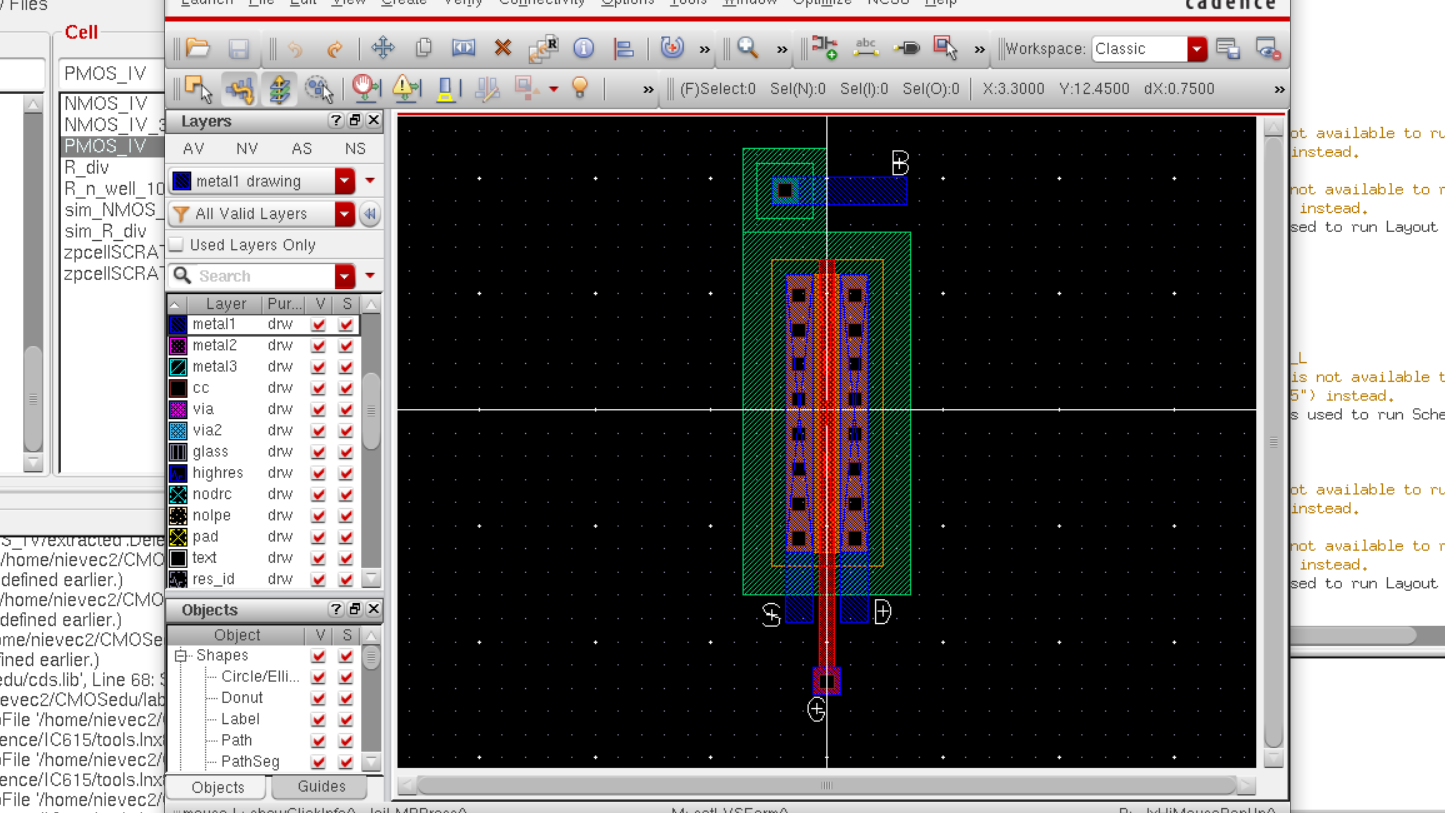This screenshot has width=1445, height=813.
Task: Open the Properties info icon
Action: click(583, 48)
